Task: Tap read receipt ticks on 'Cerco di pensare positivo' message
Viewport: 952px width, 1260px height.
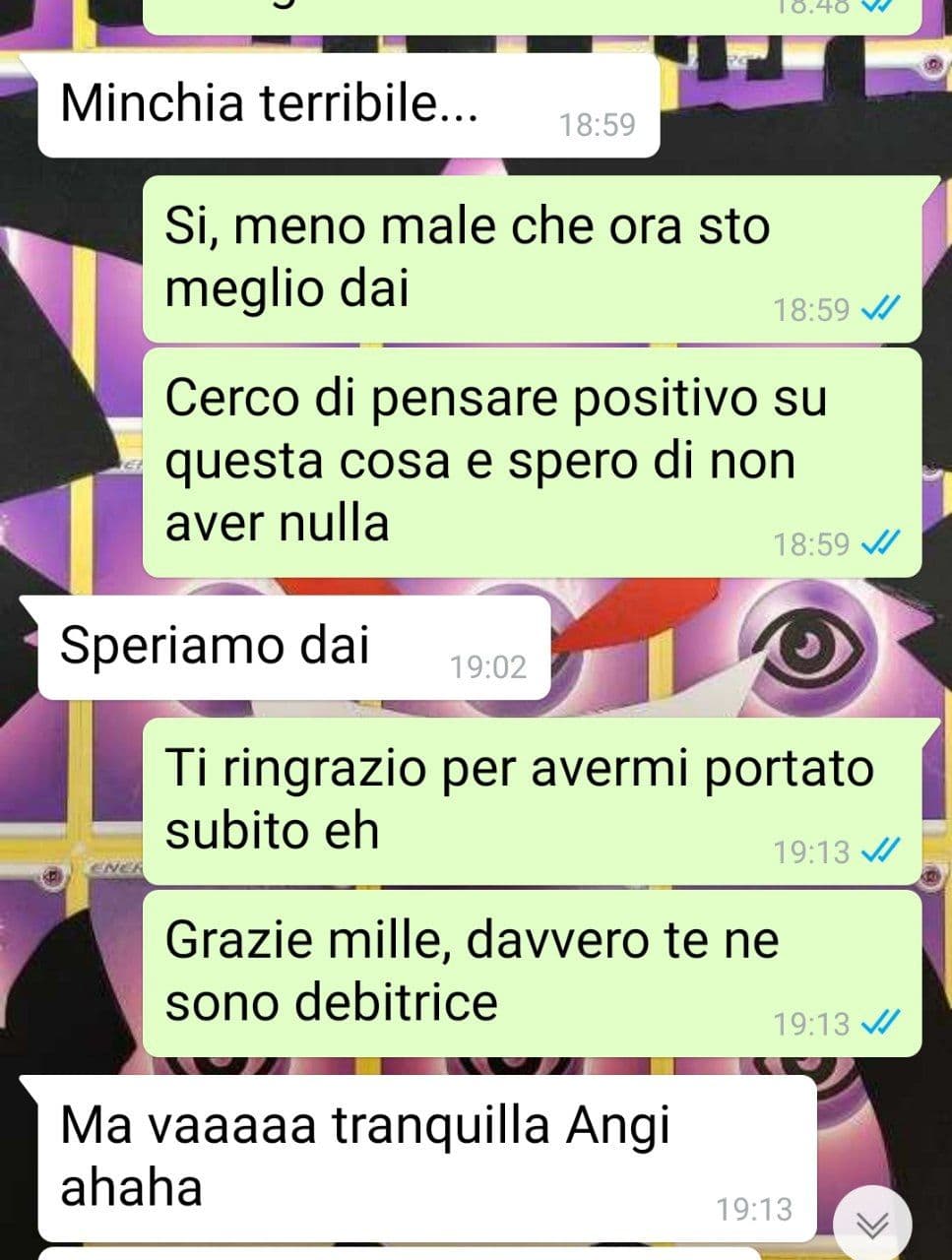Action: [x=880, y=543]
